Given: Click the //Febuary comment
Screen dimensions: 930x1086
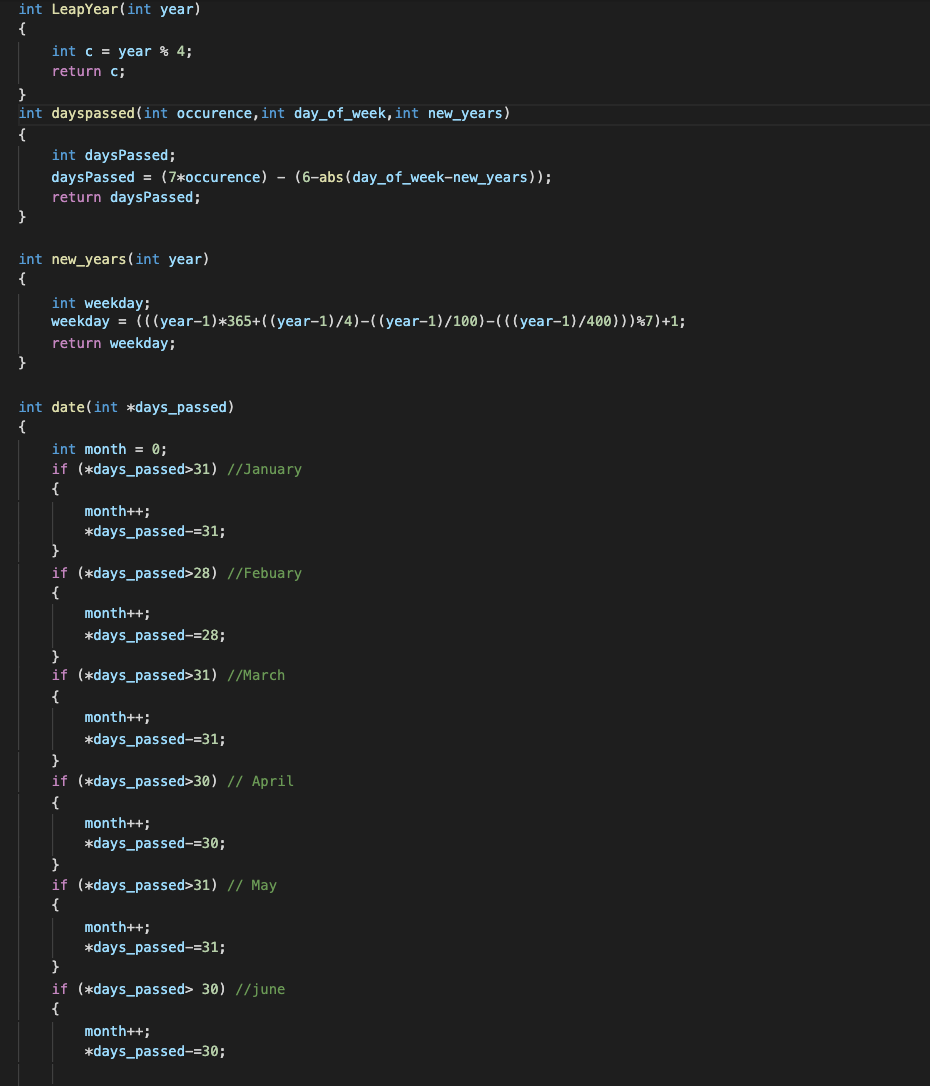Looking at the screenshot, I should [266, 573].
